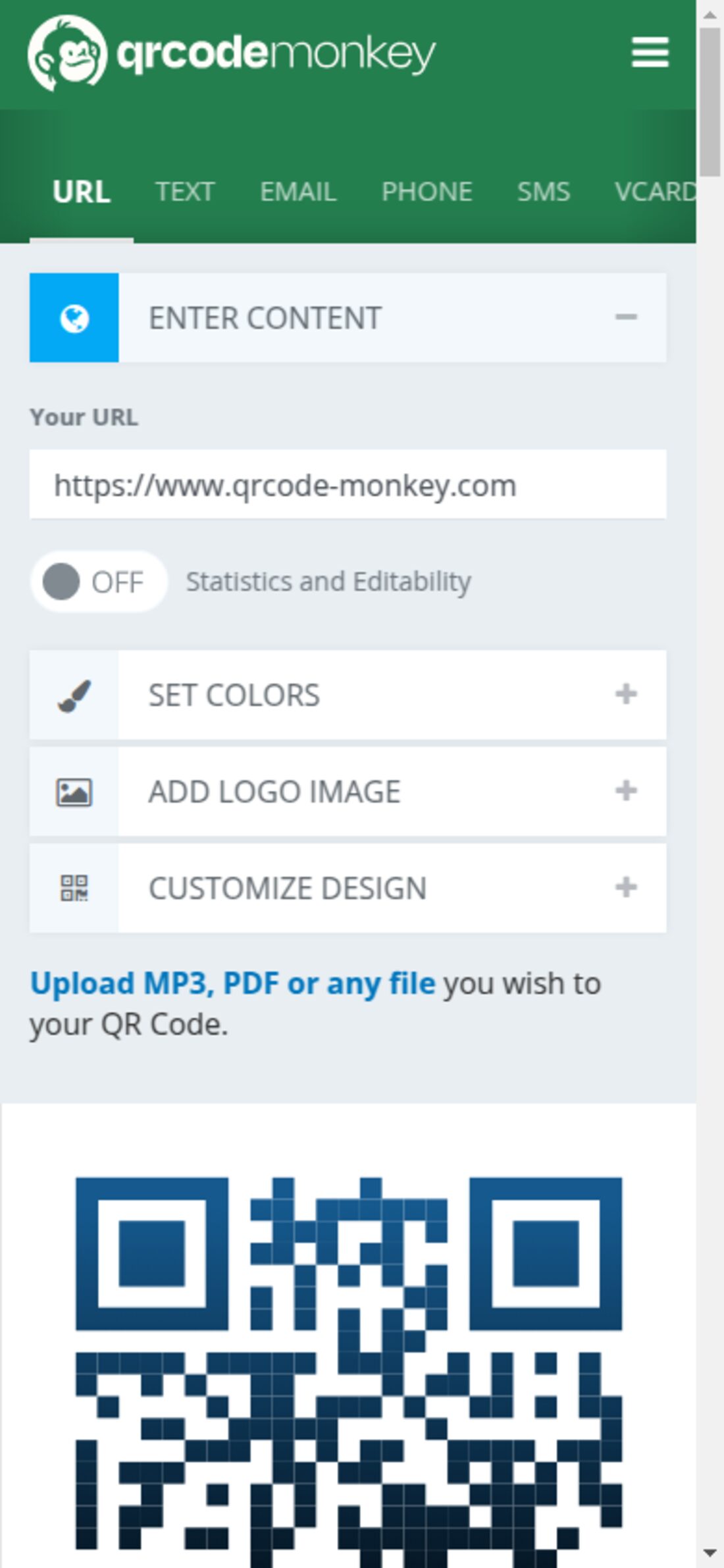
Task: Click Upload MP3, PDF or any file link
Action: [232, 983]
